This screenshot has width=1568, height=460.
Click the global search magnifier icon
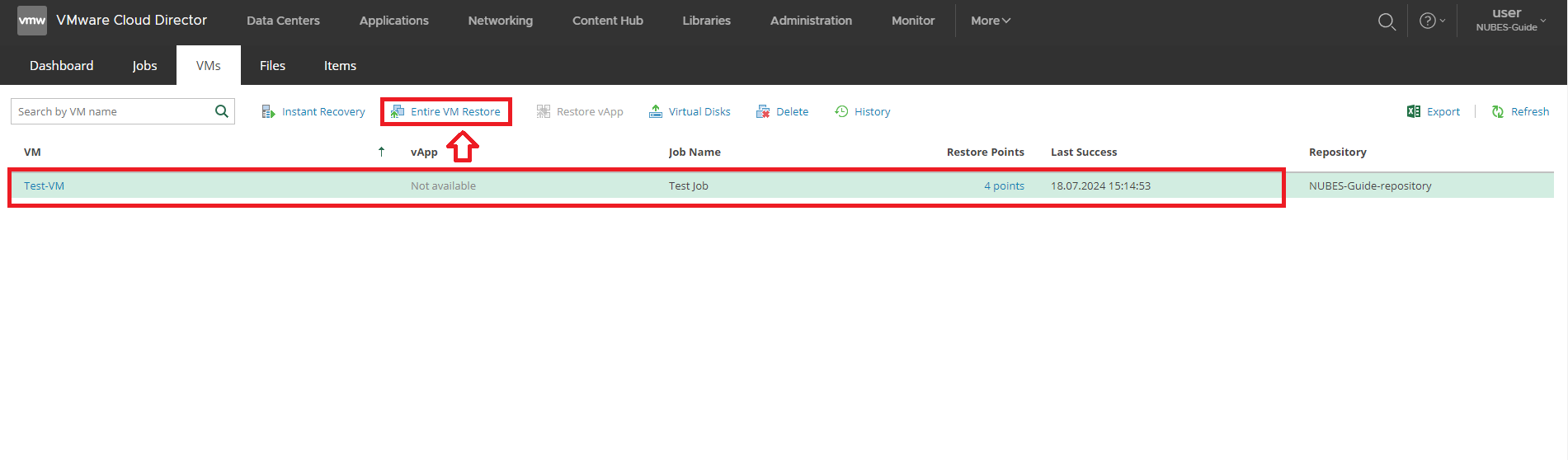[x=1387, y=21]
